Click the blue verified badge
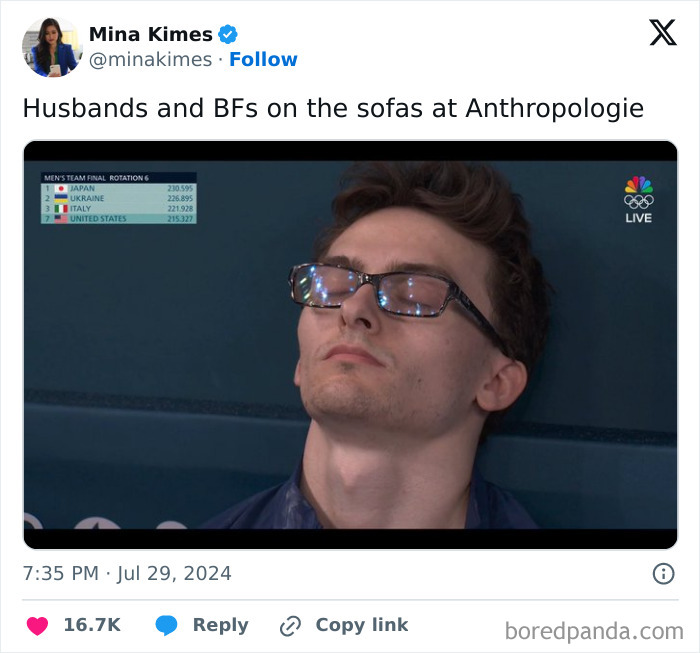 click(x=228, y=34)
